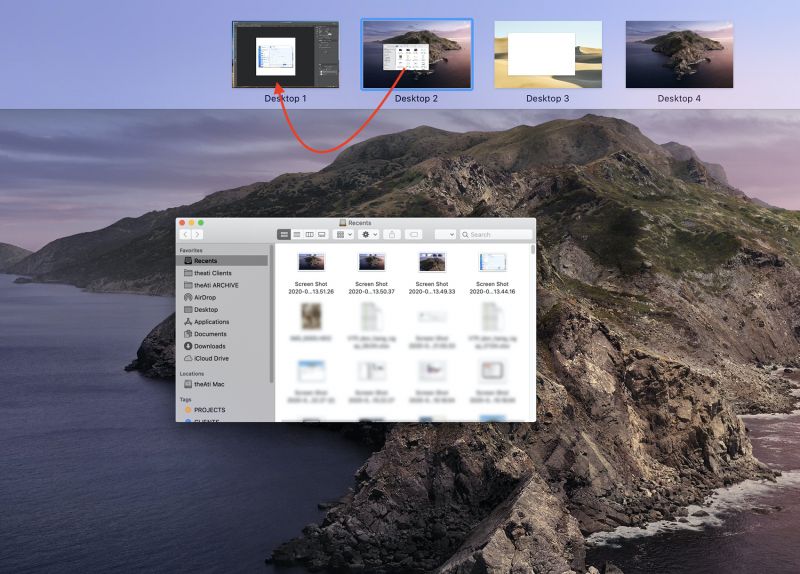Open the Desktop 3 space thumbnail
Screen dimensions: 800x574
click(548, 55)
